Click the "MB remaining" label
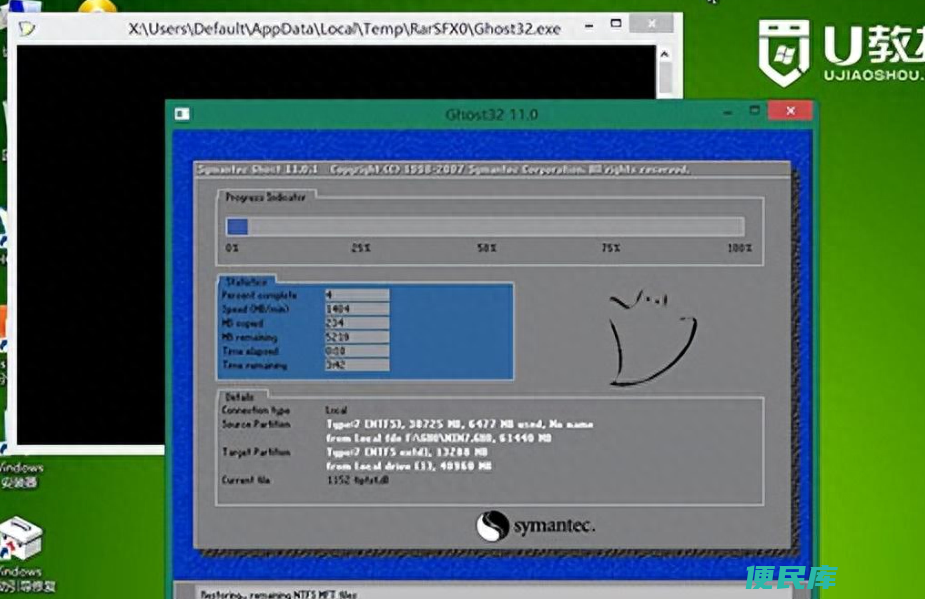Image resolution: width=925 pixels, height=599 pixels. [250, 338]
